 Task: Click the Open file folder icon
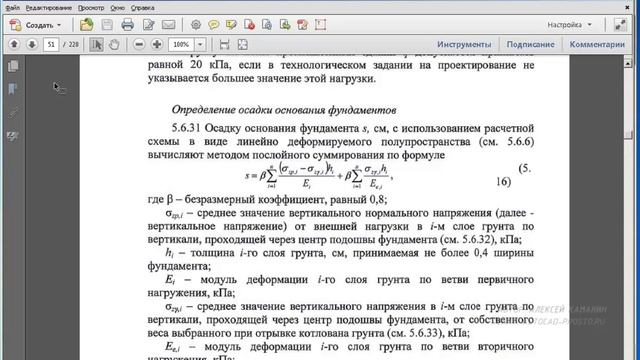(x=86, y=25)
